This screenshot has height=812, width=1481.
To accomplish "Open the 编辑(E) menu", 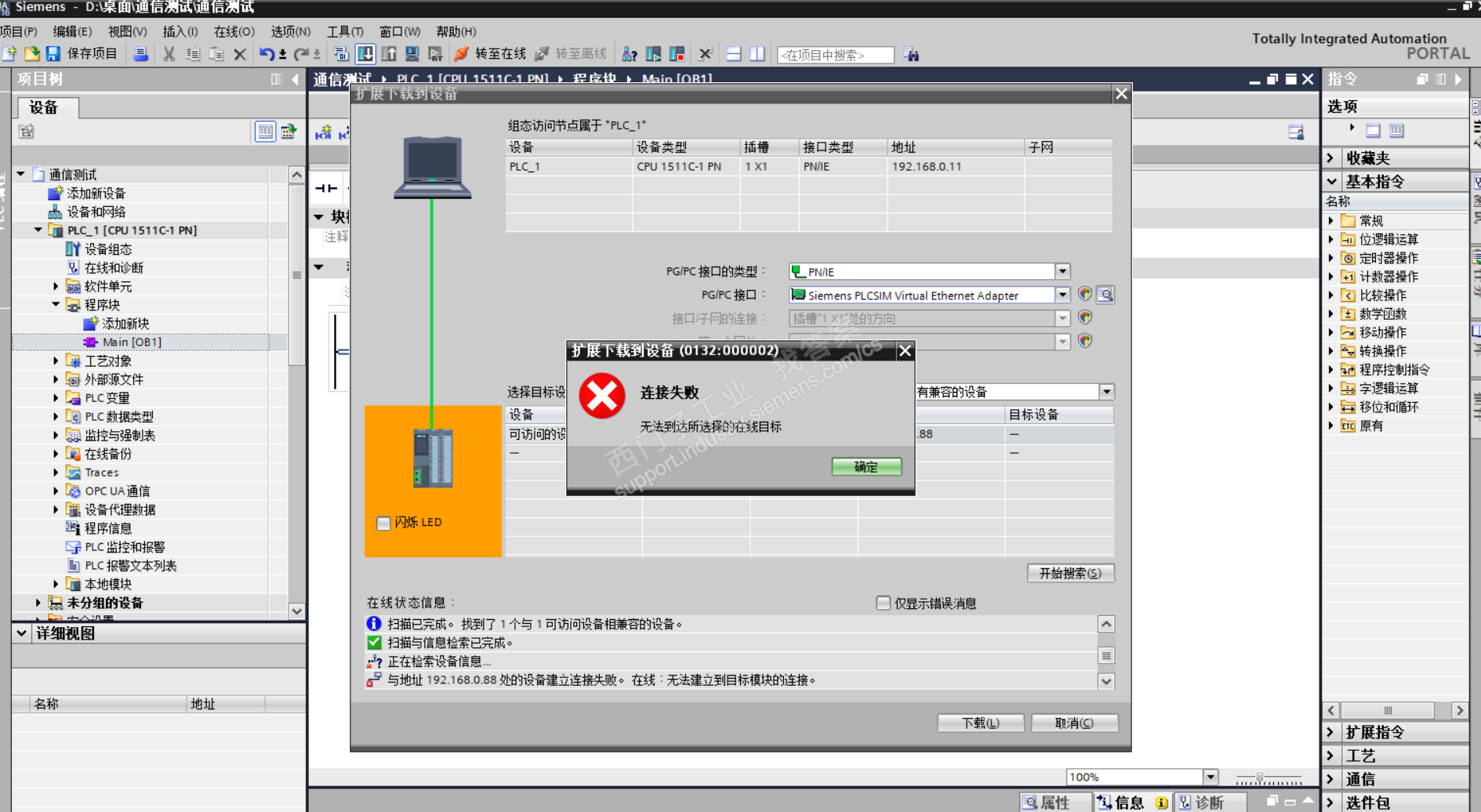I will pyautogui.click(x=72, y=31).
